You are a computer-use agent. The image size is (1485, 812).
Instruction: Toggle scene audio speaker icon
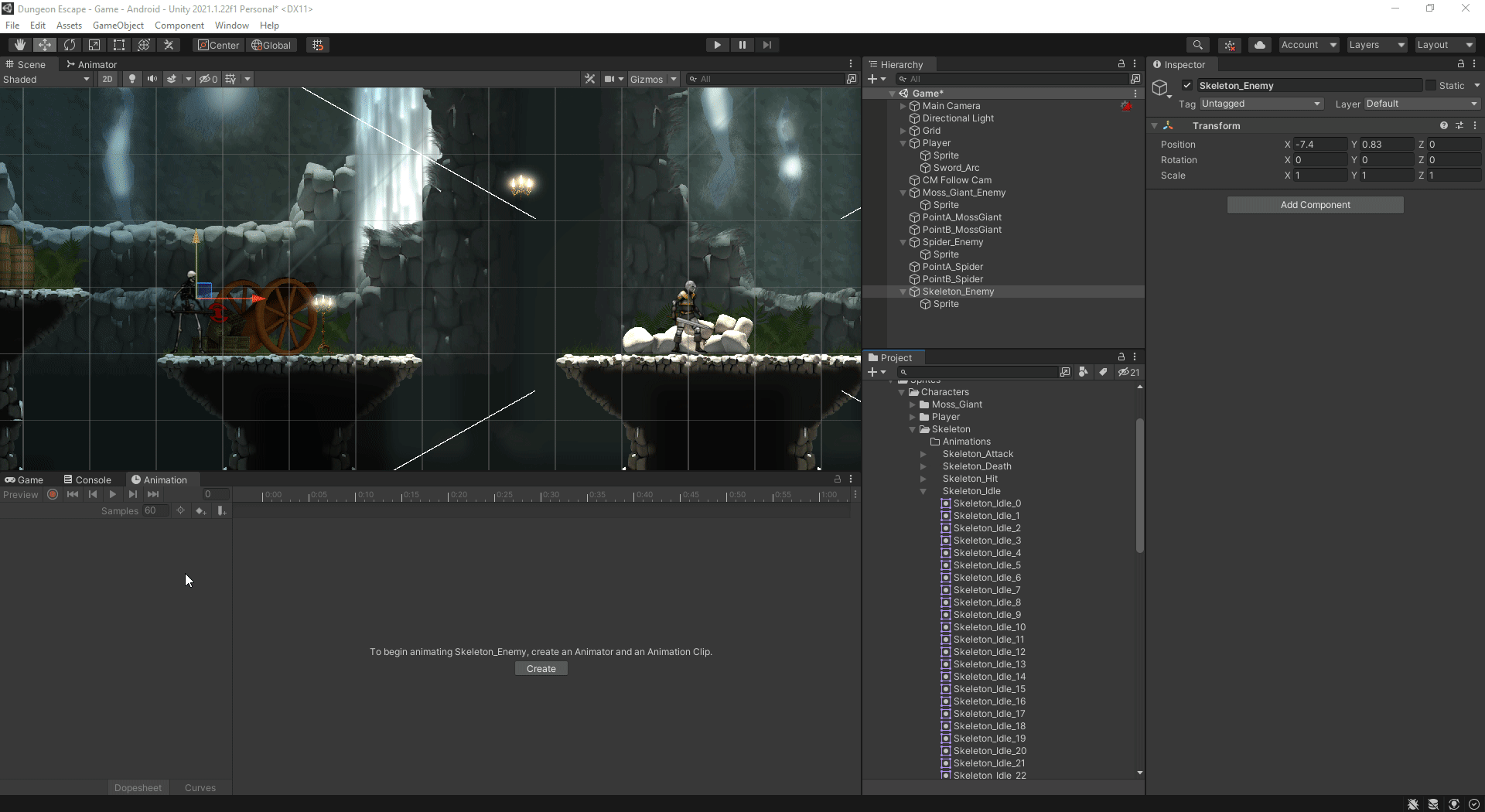click(x=152, y=79)
